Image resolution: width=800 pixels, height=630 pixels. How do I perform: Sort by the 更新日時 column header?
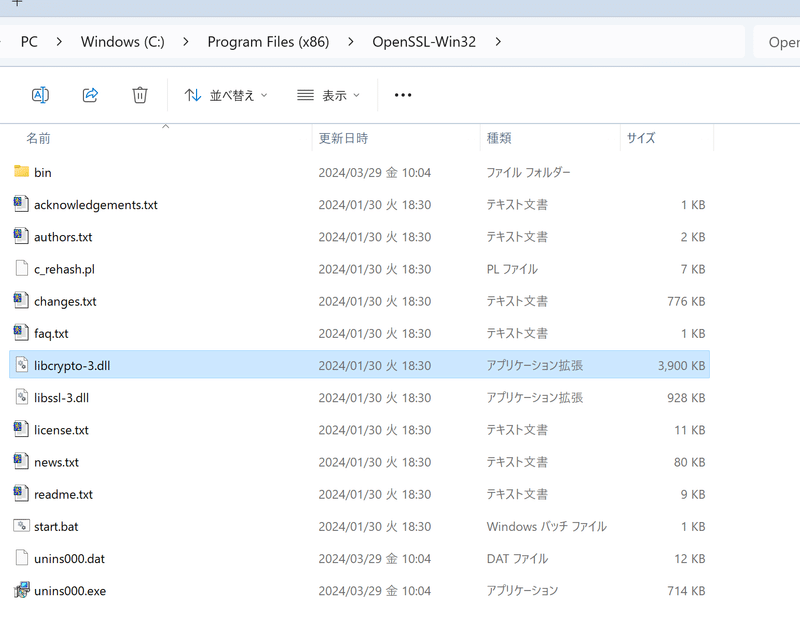[x=343, y=138]
